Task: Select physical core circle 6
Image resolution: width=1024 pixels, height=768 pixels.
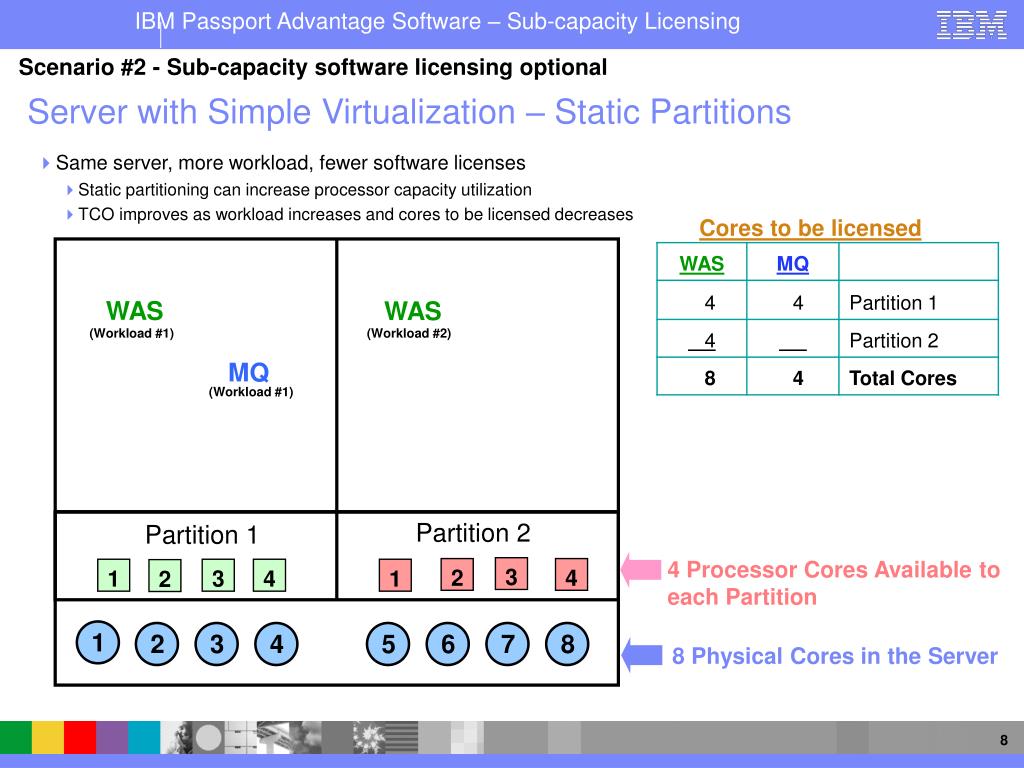Action: [x=447, y=644]
